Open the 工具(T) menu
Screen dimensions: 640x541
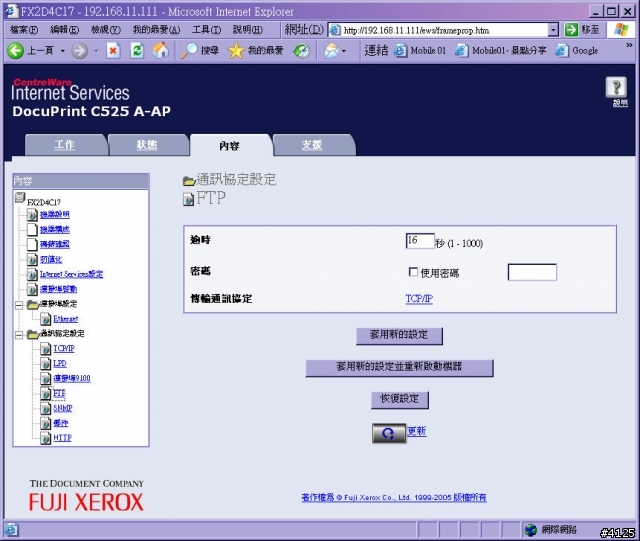207,30
